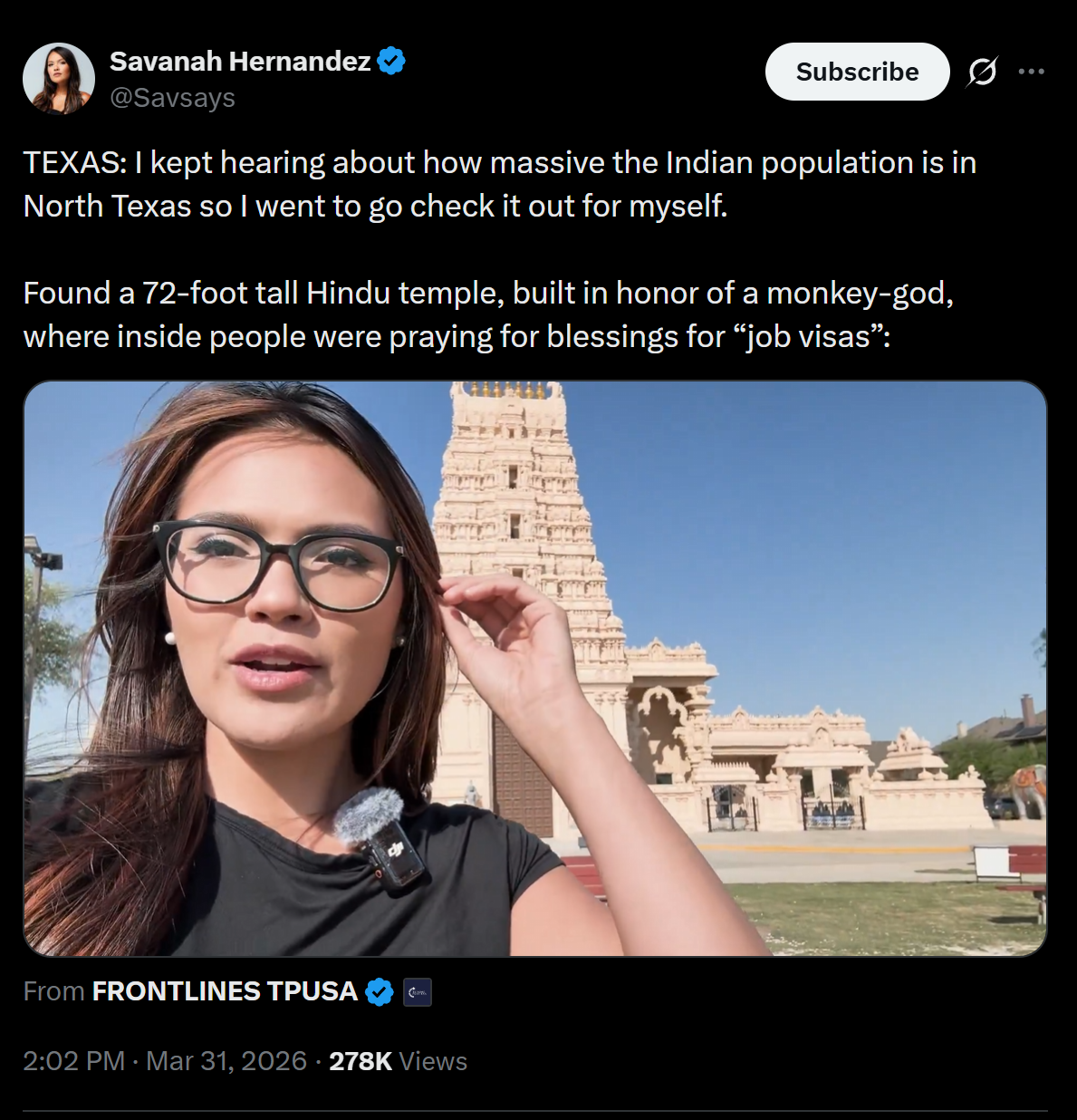Viewport: 1077px width, 1120px height.
Task: Click the Subscribe button
Action: pos(857,72)
